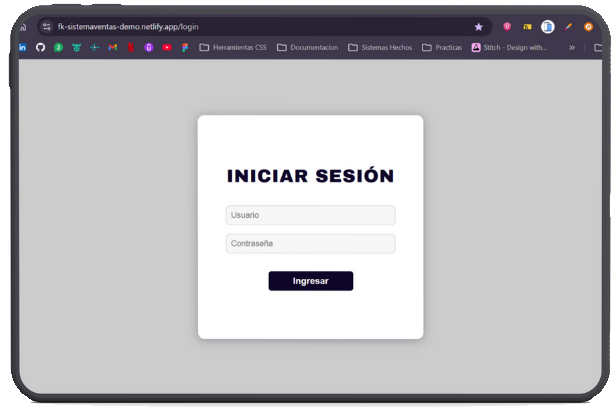The height and width of the screenshot is (409, 614).
Task: Click the Usuario input field
Action: click(310, 215)
